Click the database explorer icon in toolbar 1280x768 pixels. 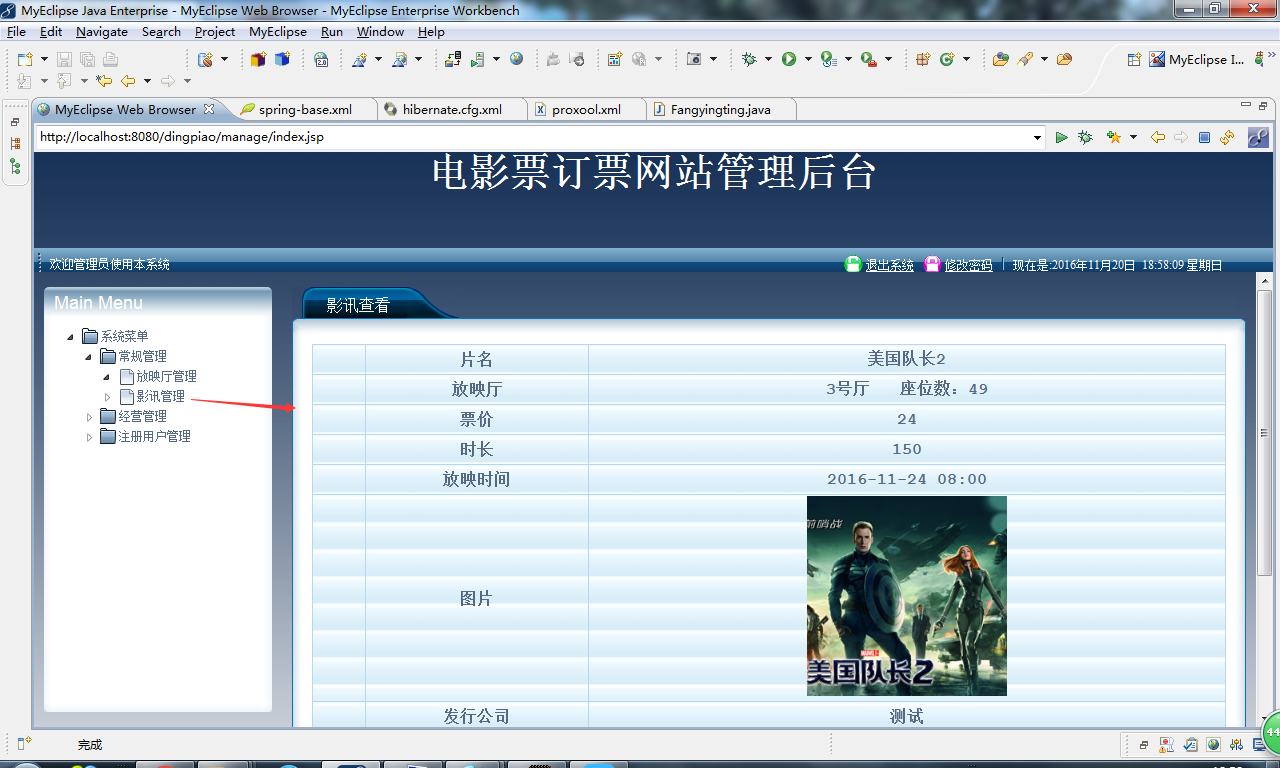pos(205,59)
